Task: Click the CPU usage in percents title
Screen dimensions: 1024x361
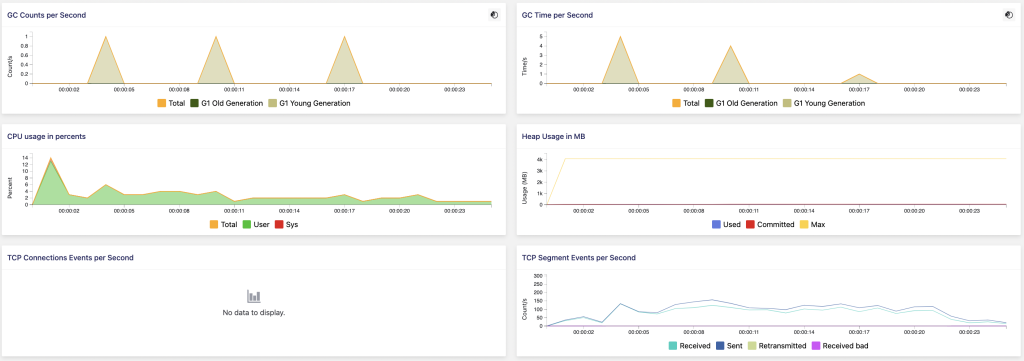Action: [46, 136]
